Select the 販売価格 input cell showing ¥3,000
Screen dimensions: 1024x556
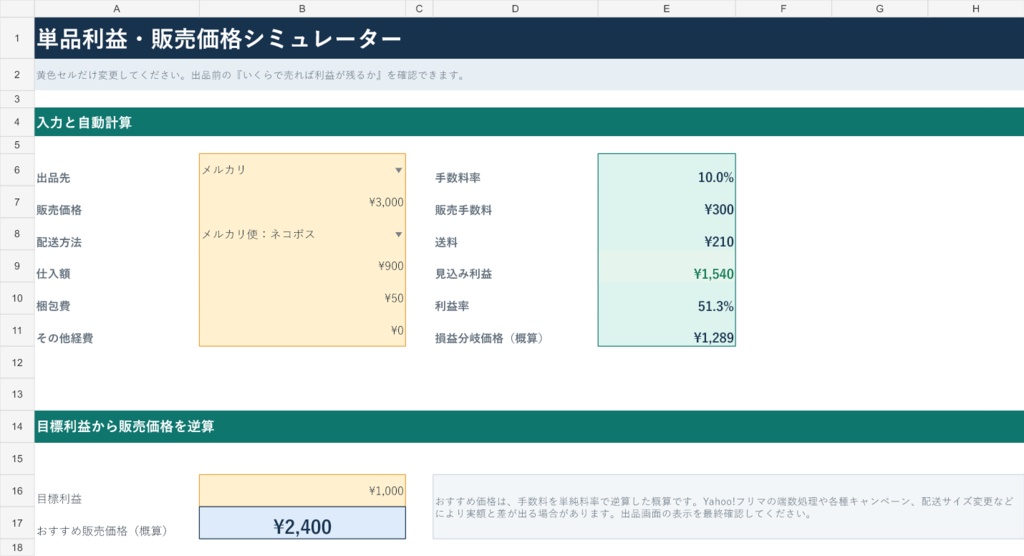(x=302, y=202)
